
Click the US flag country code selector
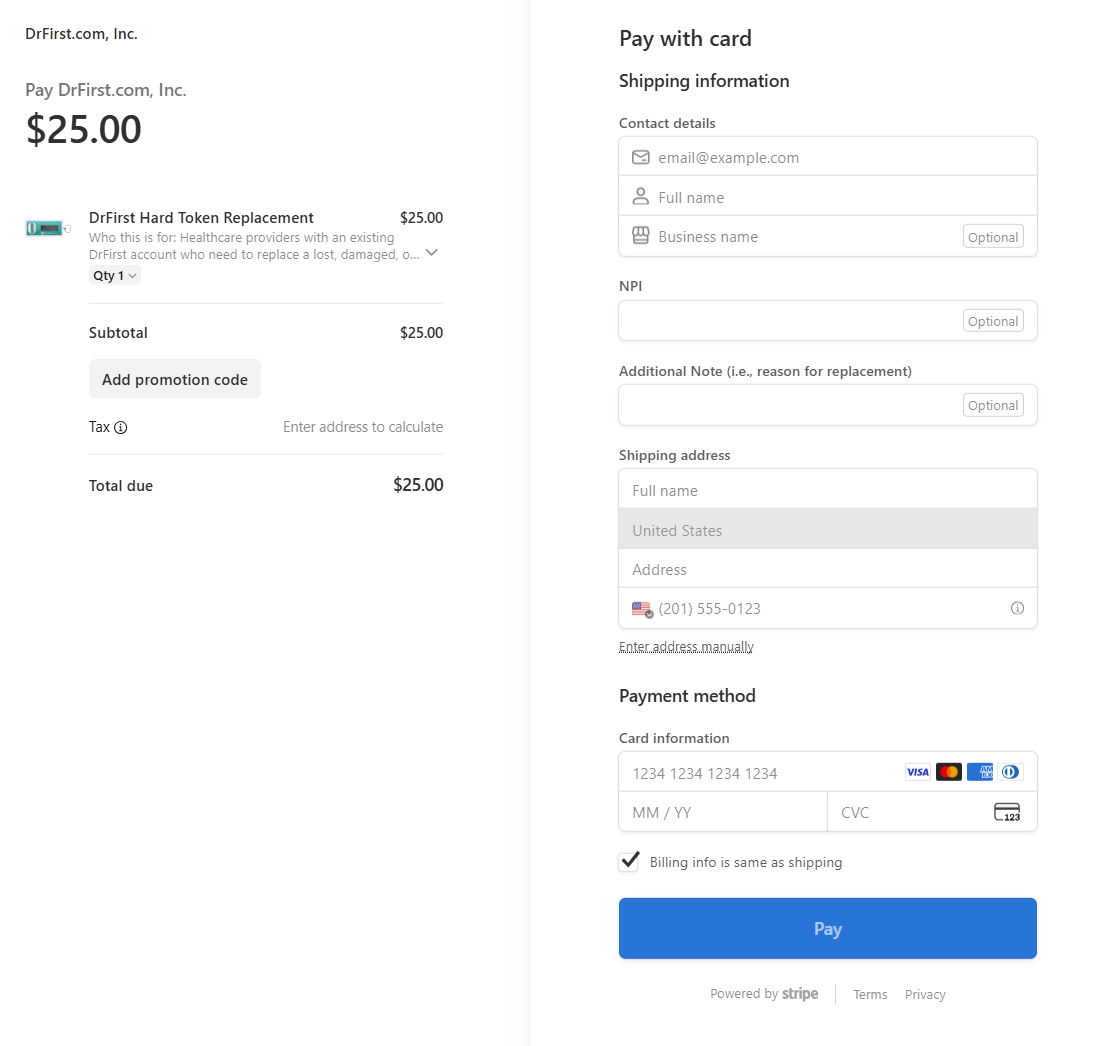642,609
